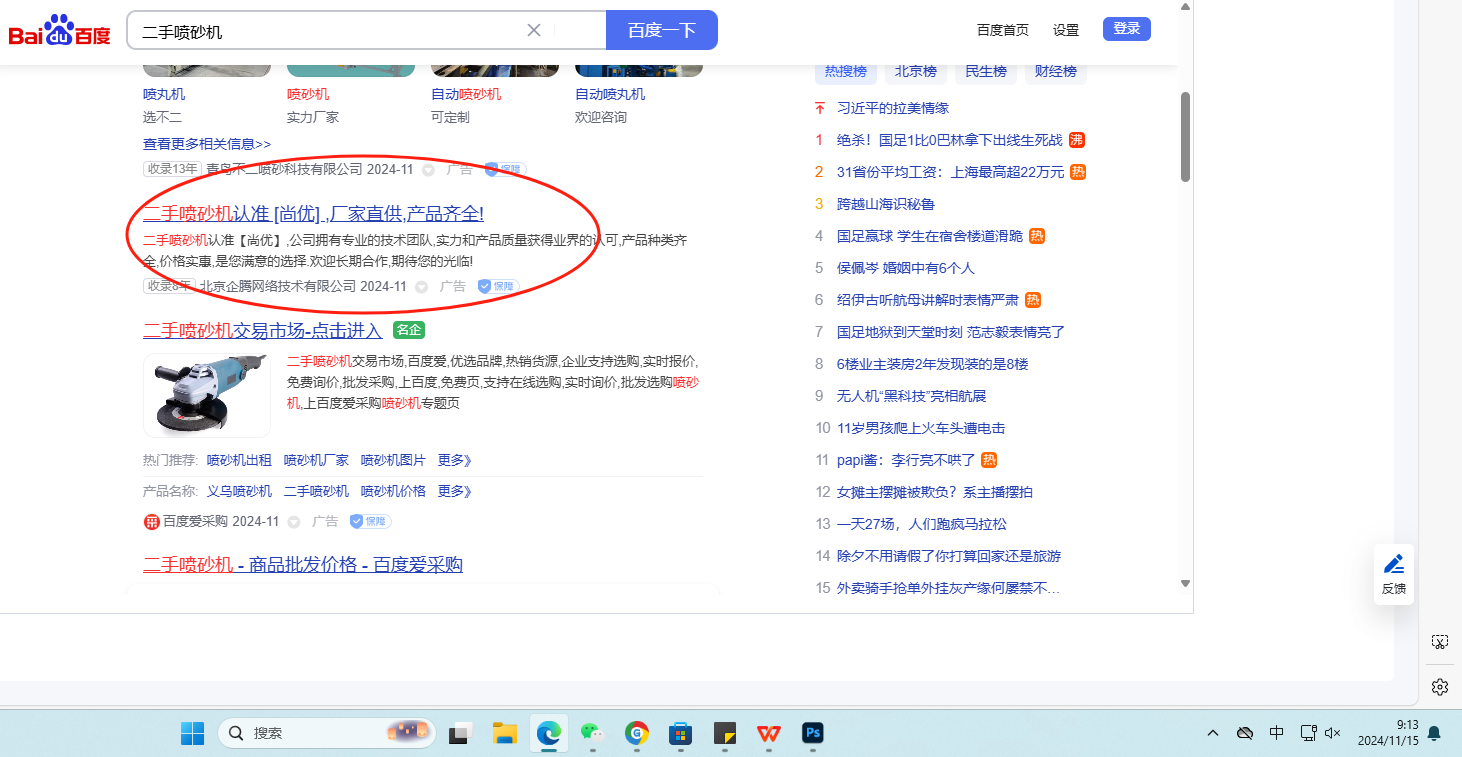Expand 更多》 in the 热门推荐 row
1462x757 pixels.
454,460
